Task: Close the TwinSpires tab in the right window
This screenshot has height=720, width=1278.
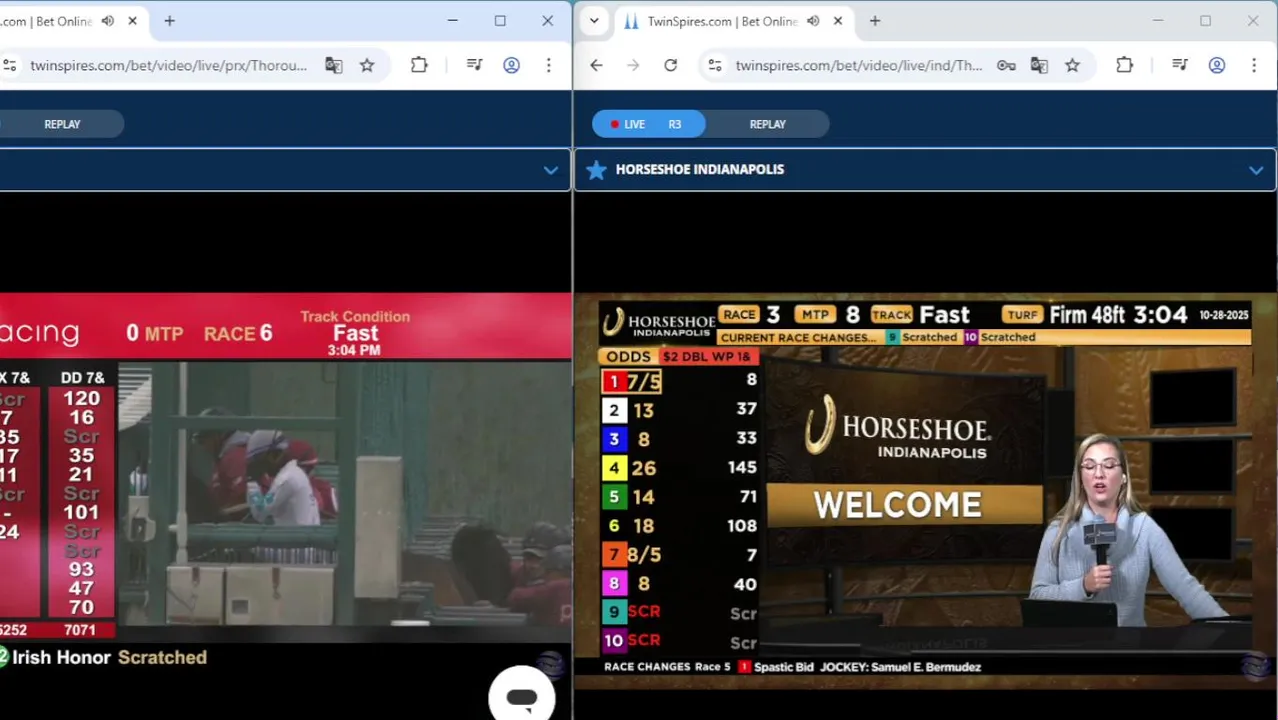Action: coord(837,21)
